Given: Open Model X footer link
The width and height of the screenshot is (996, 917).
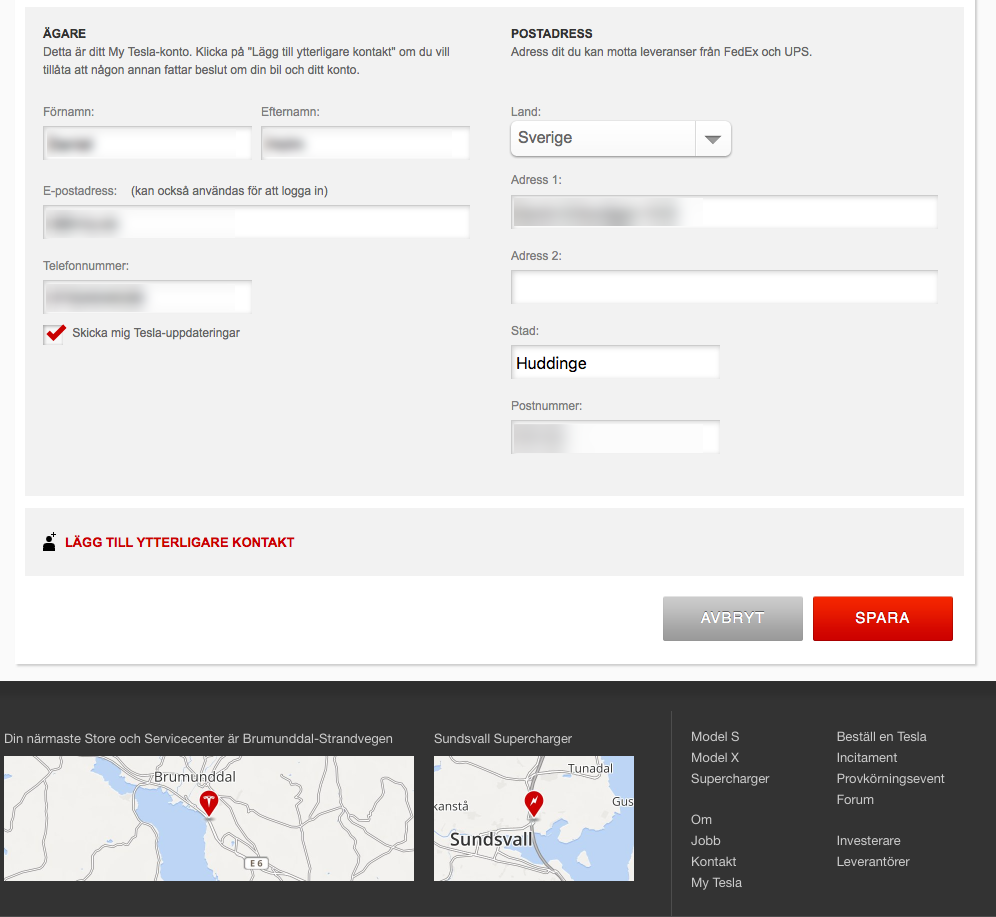Looking at the screenshot, I should pyautogui.click(x=715, y=758).
